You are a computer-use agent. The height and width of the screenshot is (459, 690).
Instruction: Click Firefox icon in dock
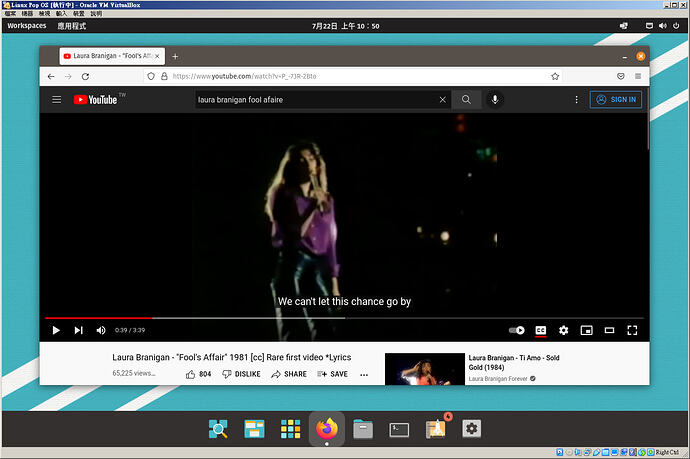click(327, 429)
